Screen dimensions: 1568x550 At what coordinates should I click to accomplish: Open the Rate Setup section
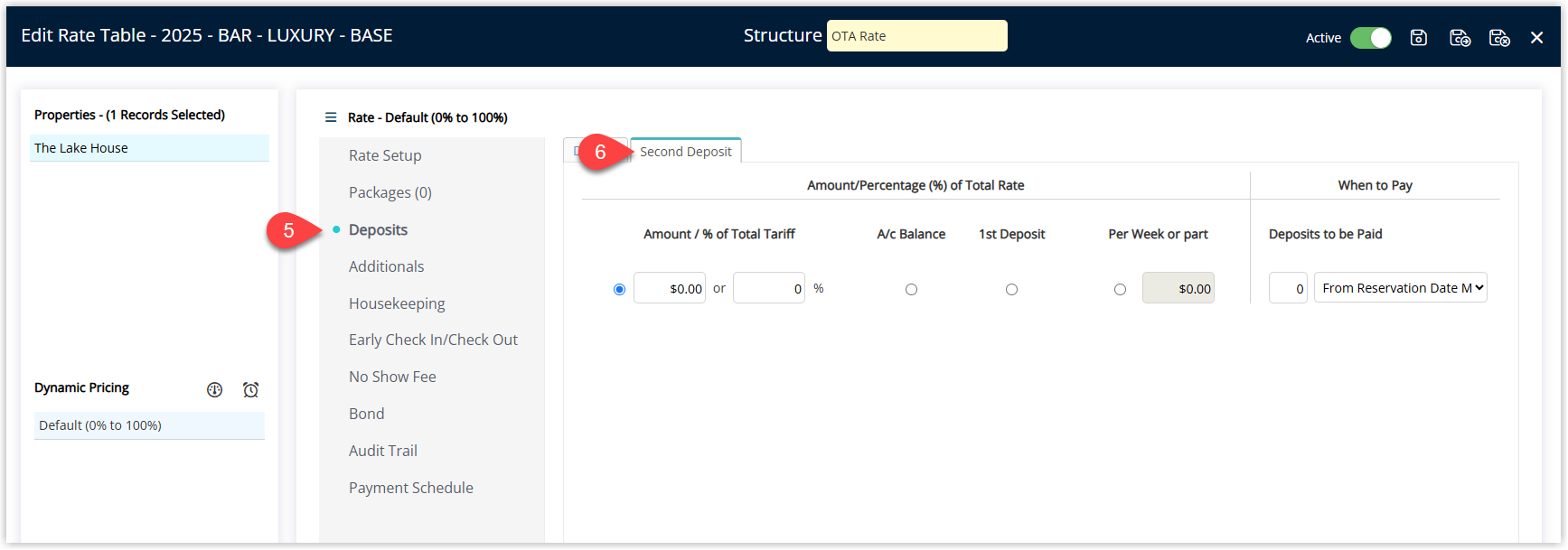pyautogui.click(x=385, y=155)
